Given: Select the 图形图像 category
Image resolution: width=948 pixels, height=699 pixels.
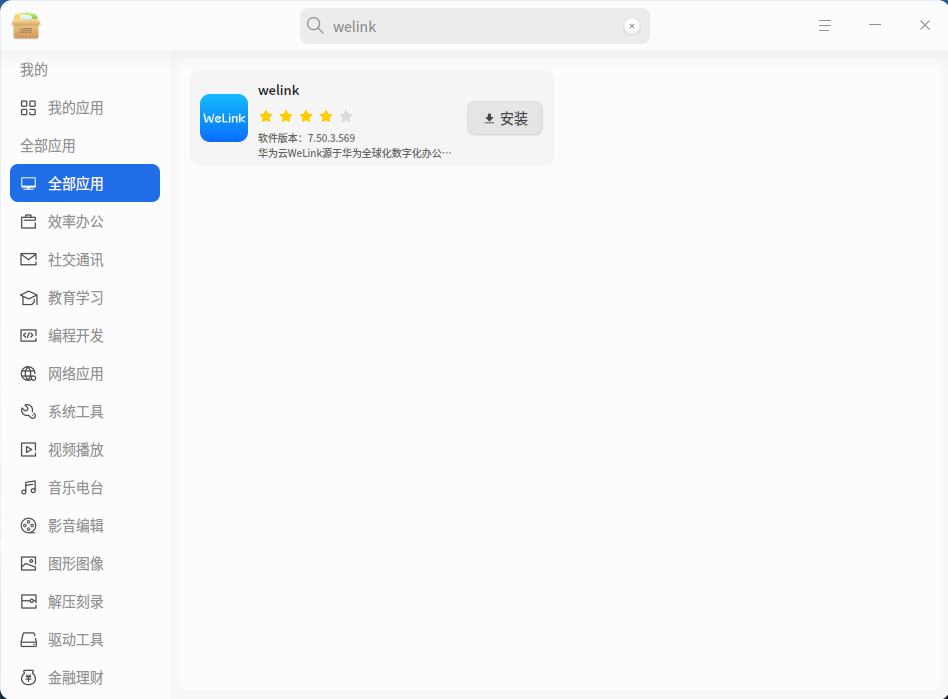Looking at the screenshot, I should tap(85, 564).
